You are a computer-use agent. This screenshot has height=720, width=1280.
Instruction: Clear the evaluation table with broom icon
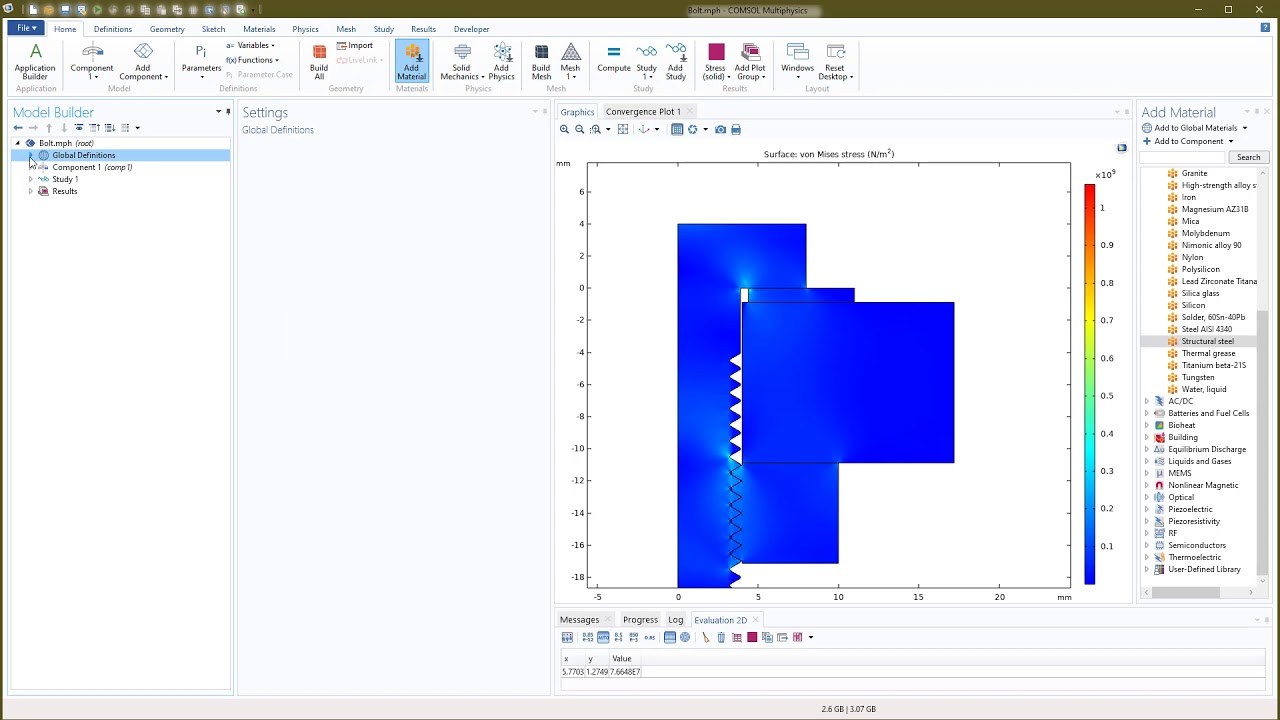(705, 637)
